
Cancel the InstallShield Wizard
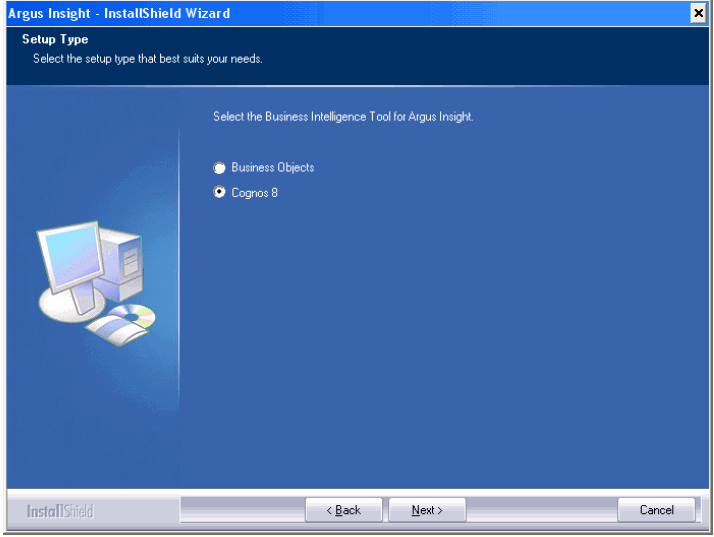pos(656,510)
